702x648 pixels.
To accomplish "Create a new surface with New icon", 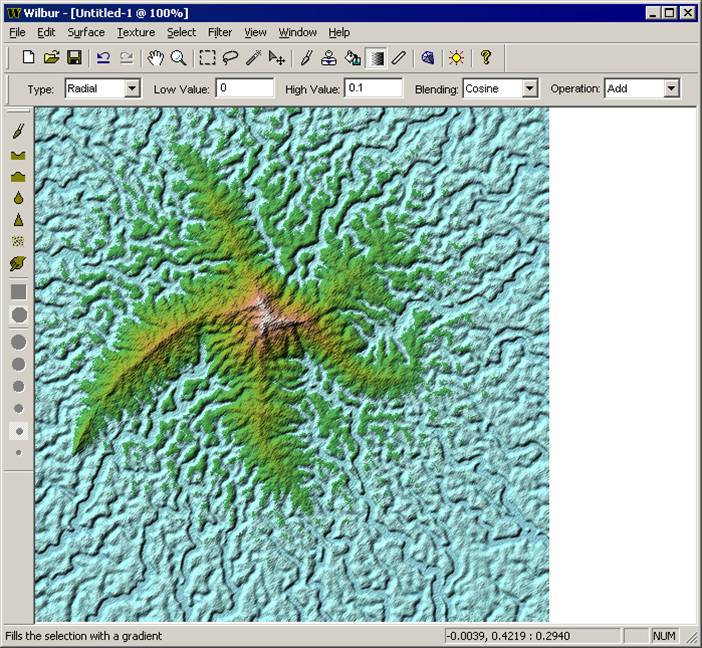I will pos(29,58).
